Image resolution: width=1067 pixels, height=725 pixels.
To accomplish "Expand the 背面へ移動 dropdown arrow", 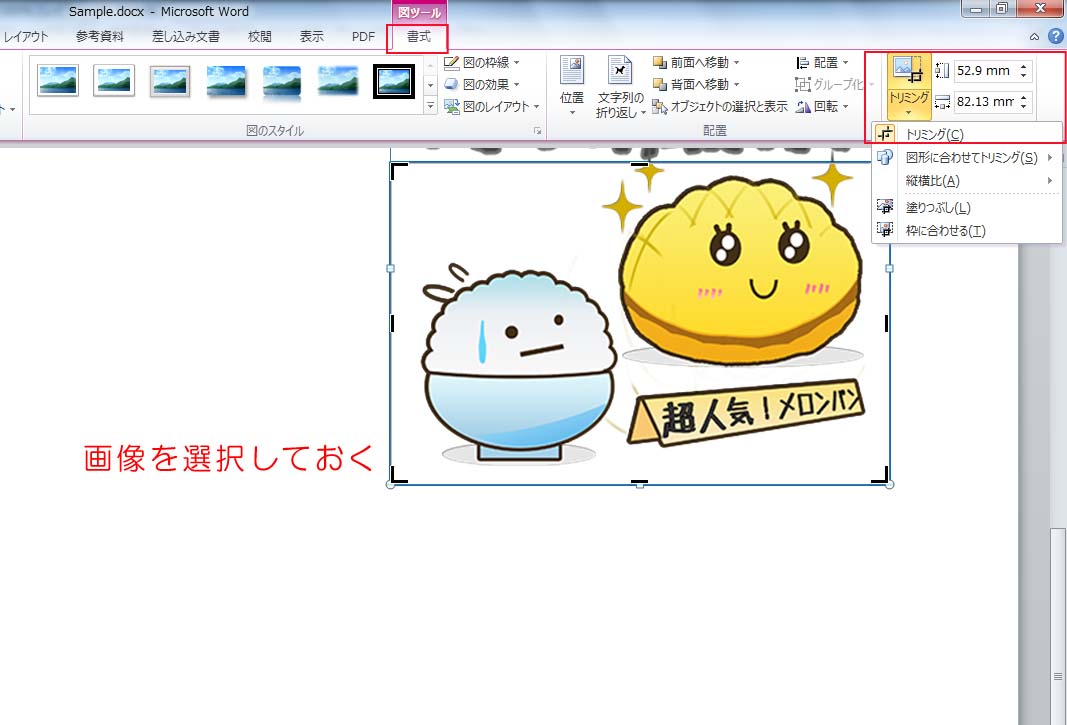I will click(x=736, y=84).
